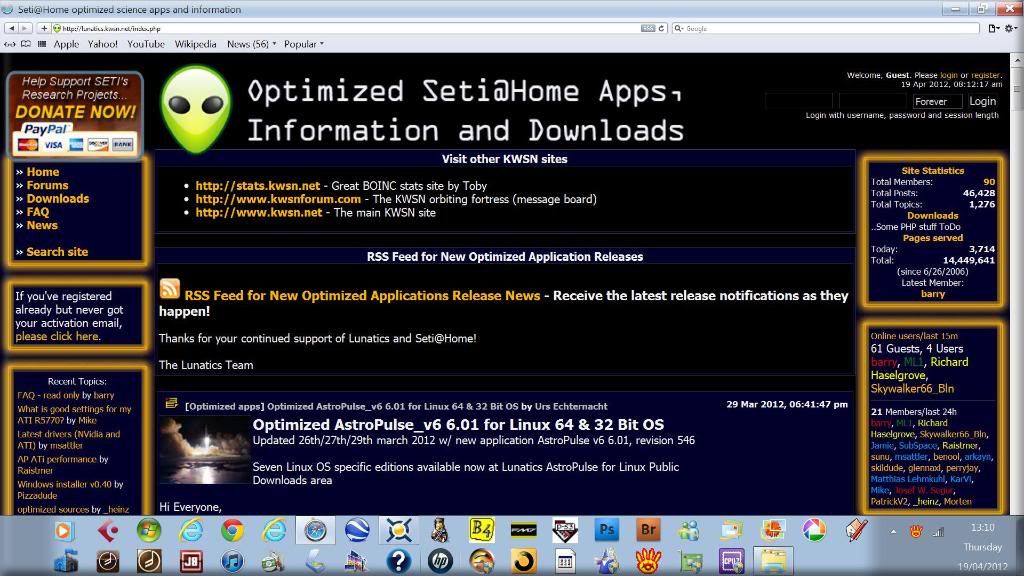The image size is (1024, 576).
Task: Open Windows Media Player taskbar icon
Action: [64, 530]
